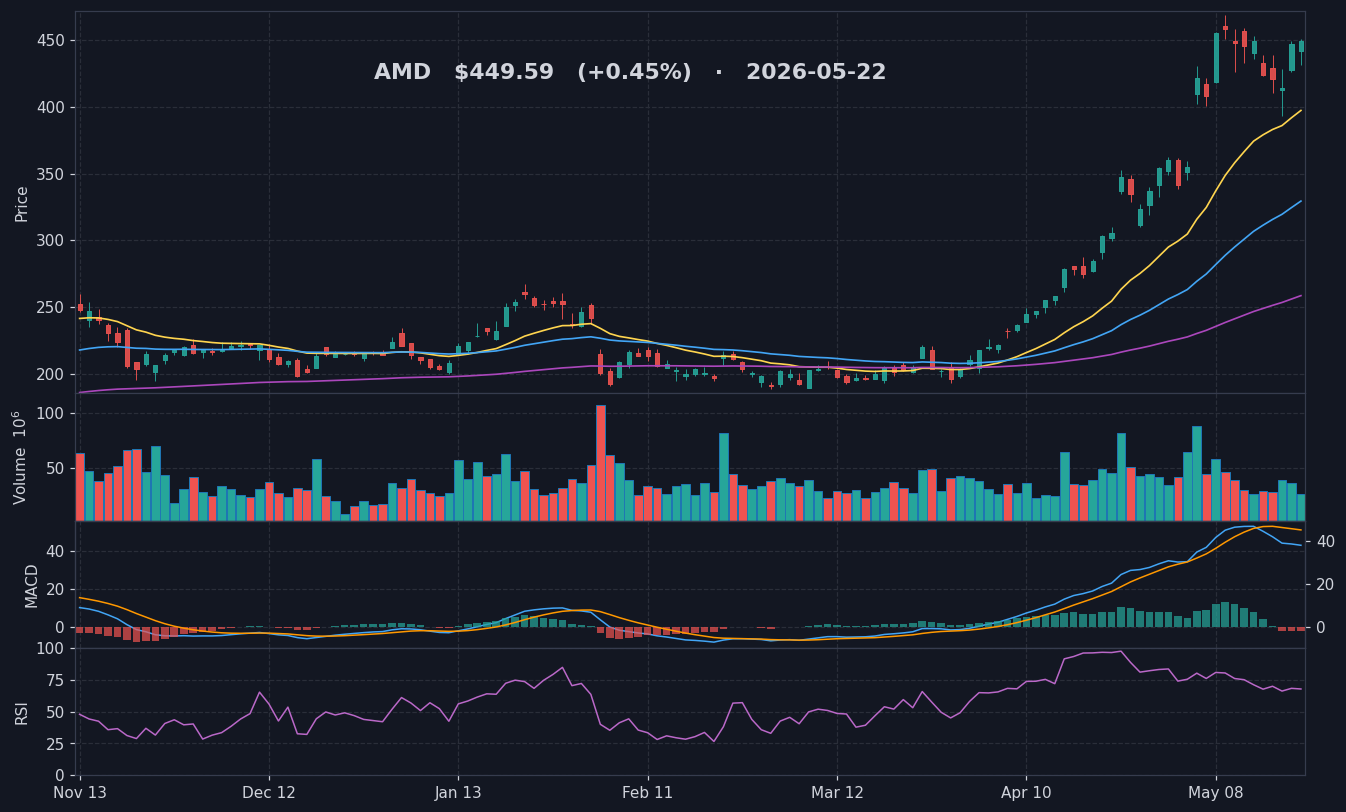Image resolution: width=1346 pixels, height=812 pixels.
Task: Click the 450 price tick label
Action: pos(51,41)
